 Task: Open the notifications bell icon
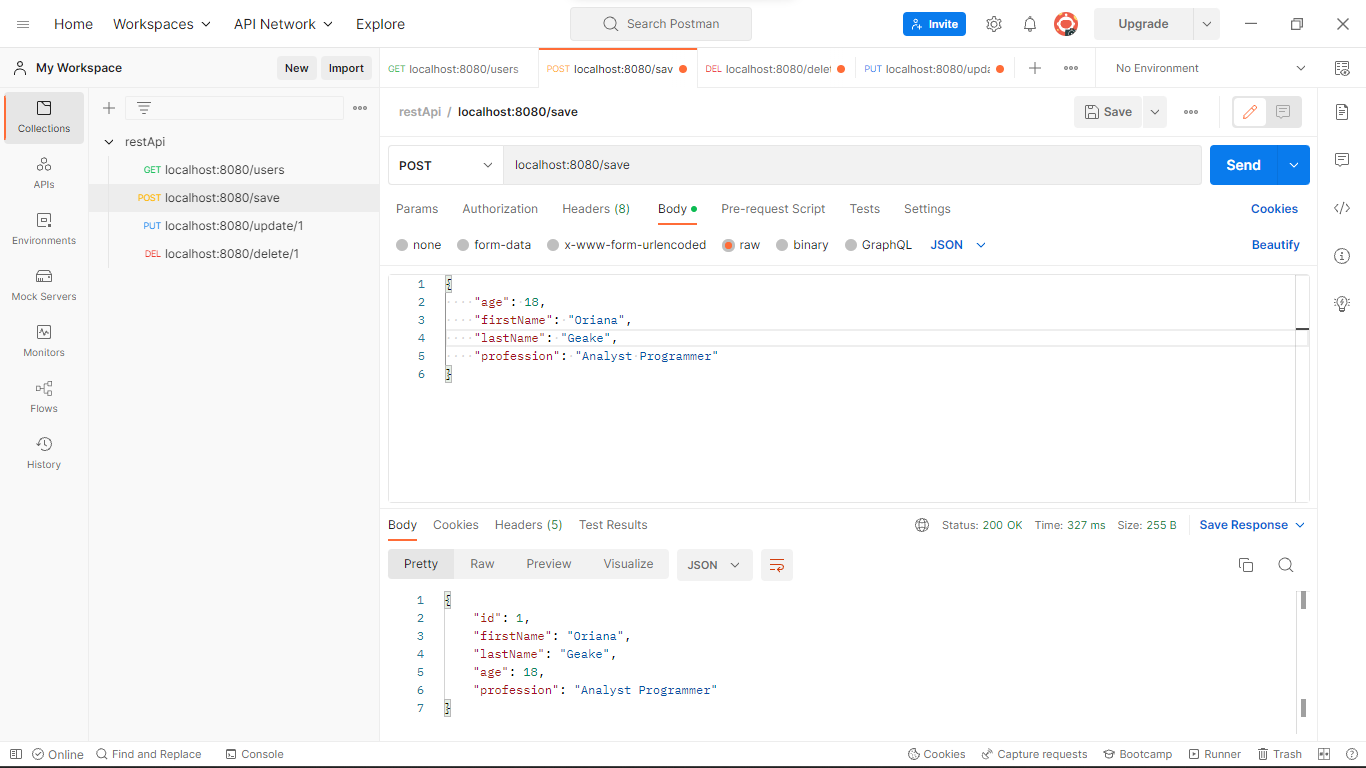coord(1029,24)
